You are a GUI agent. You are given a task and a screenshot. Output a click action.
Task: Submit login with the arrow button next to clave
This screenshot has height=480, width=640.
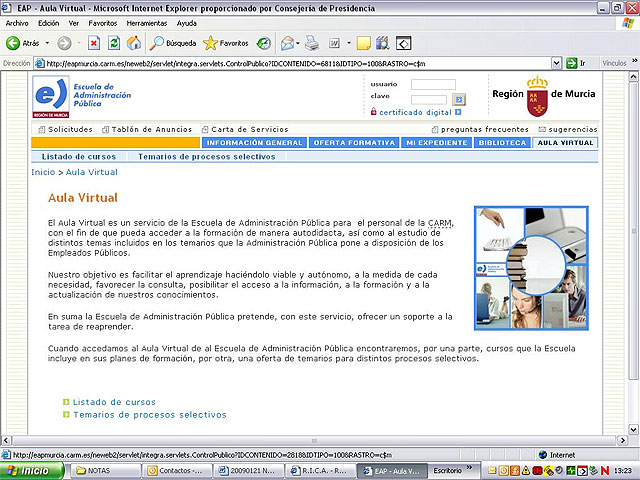pyautogui.click(x=459, y=99)
